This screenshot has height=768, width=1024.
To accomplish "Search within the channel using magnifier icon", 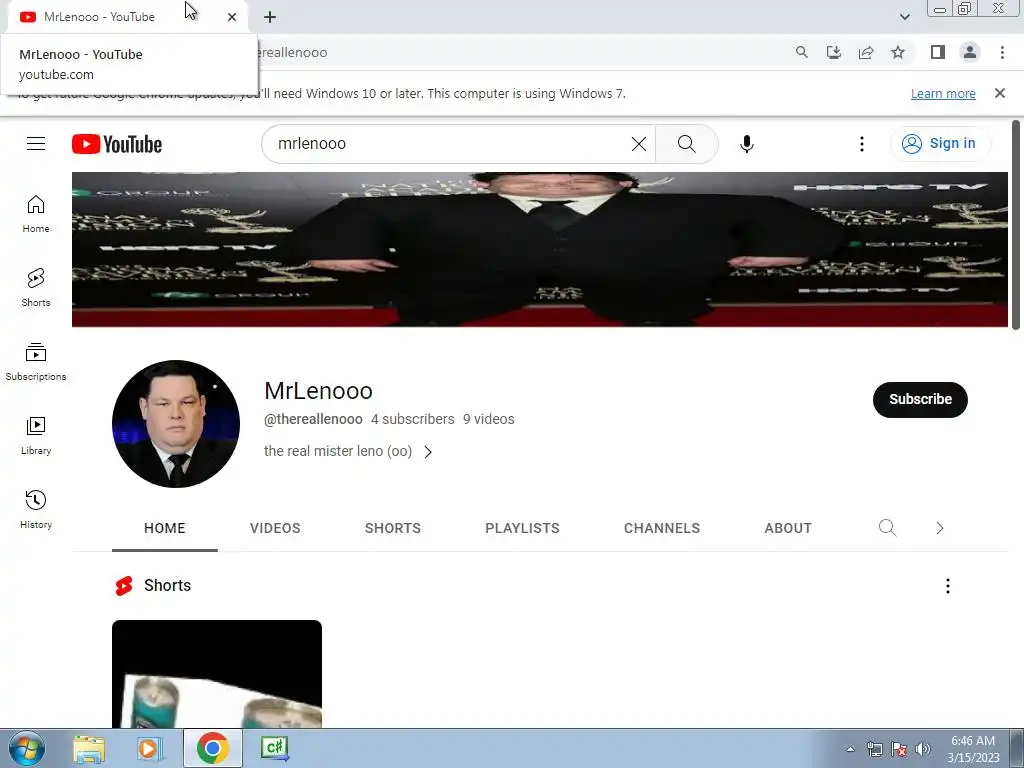I will pos(887,528).
